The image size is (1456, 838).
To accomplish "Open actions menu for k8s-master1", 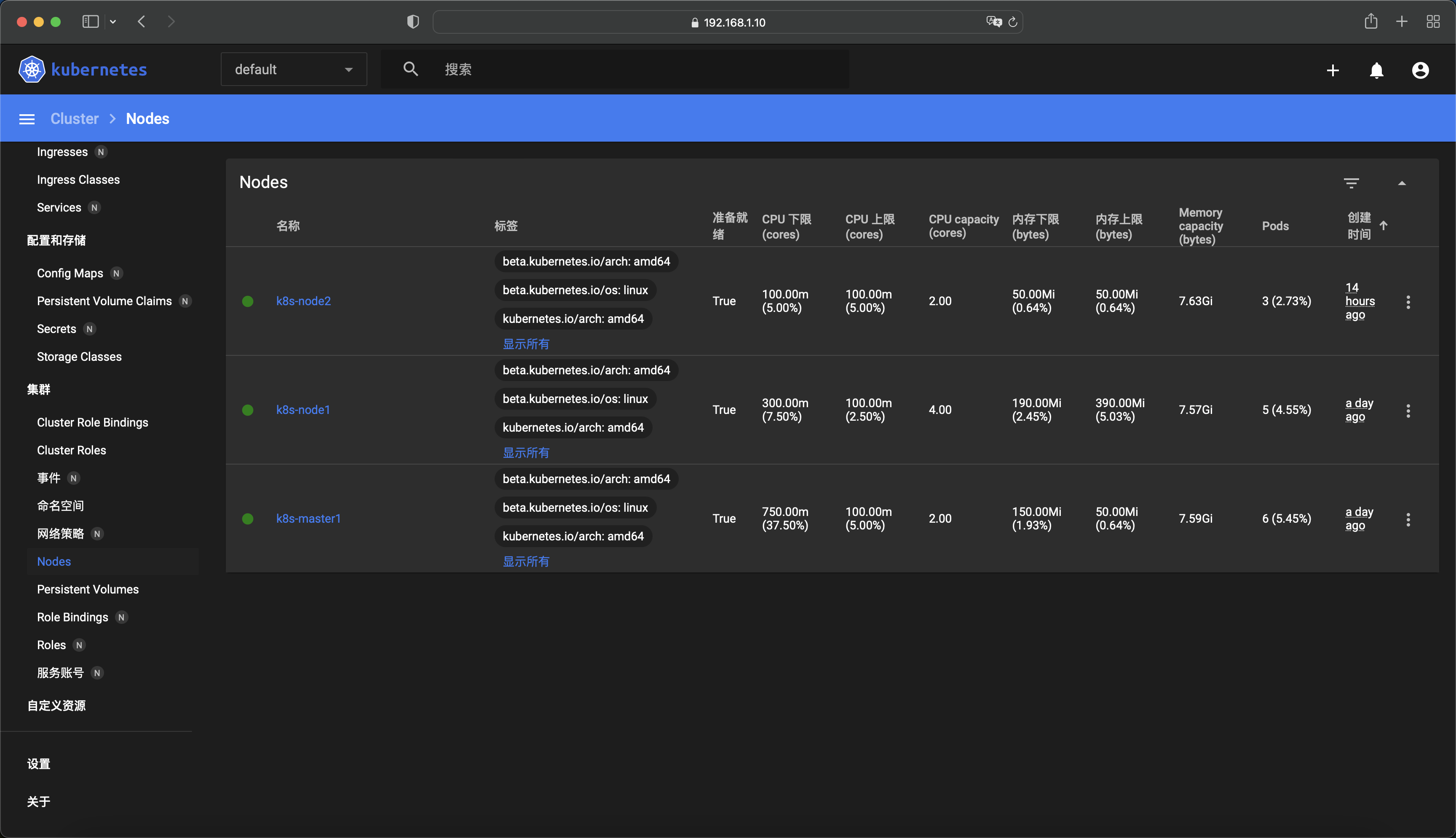I will tap(1408, 519).
